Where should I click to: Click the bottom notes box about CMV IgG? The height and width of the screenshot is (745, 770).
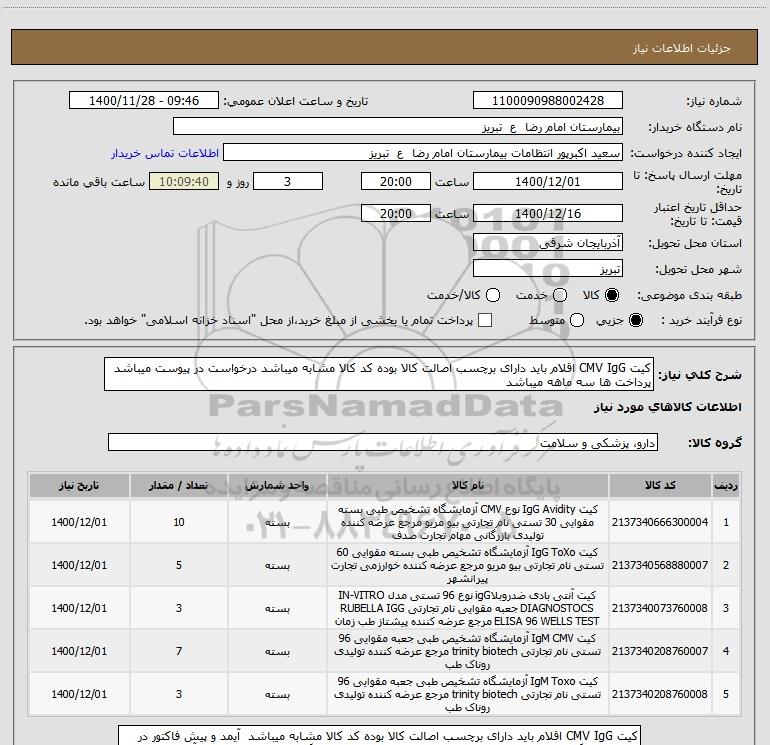[380, 736]
